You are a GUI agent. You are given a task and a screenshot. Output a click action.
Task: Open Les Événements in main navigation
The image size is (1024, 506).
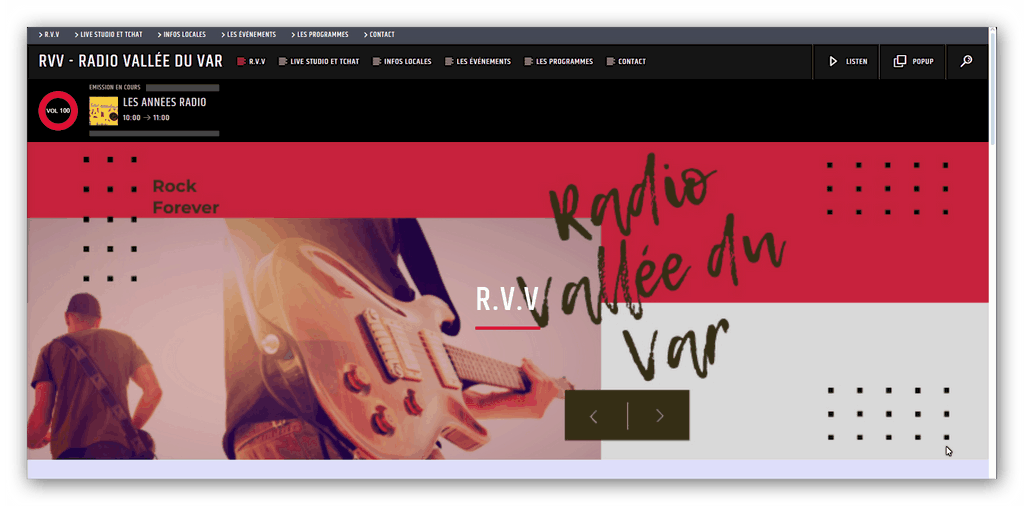pos(478,61)
